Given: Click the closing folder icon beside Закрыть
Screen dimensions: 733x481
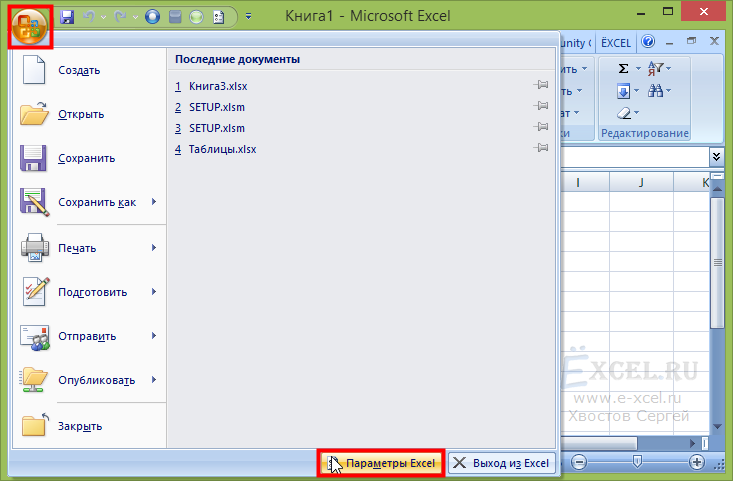Looking at the screenshot, I should tap(36, 424).
